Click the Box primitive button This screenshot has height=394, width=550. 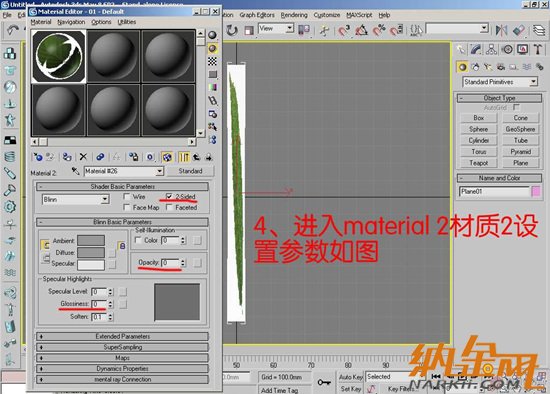478,118
